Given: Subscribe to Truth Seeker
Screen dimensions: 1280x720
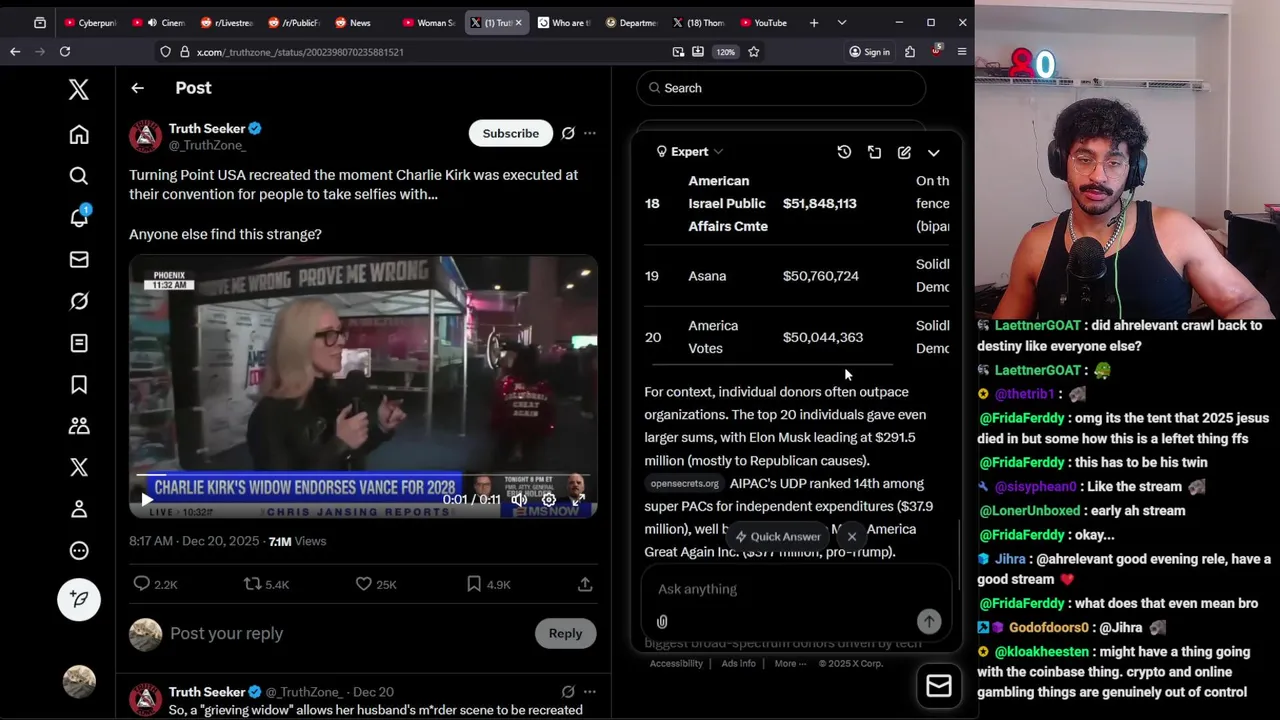Looking at the screenshot, I should 511,133.
